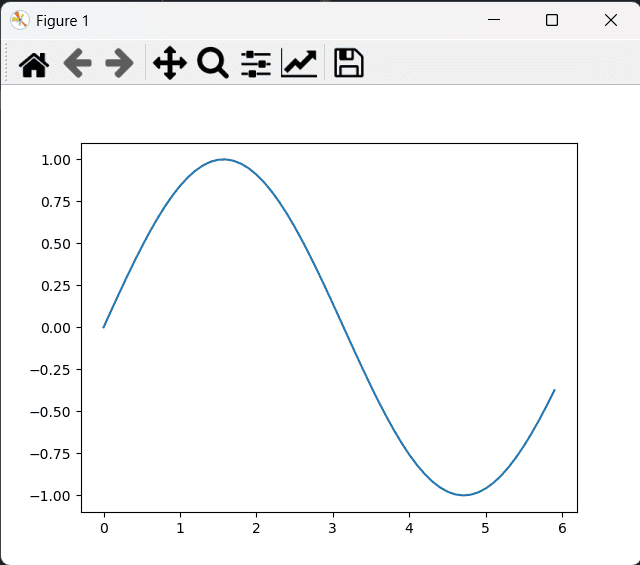Click the −1.00 label on the y-axis
Image resolution: width=640 pixels, height=565 pixels.
click(x=51, y=496)
